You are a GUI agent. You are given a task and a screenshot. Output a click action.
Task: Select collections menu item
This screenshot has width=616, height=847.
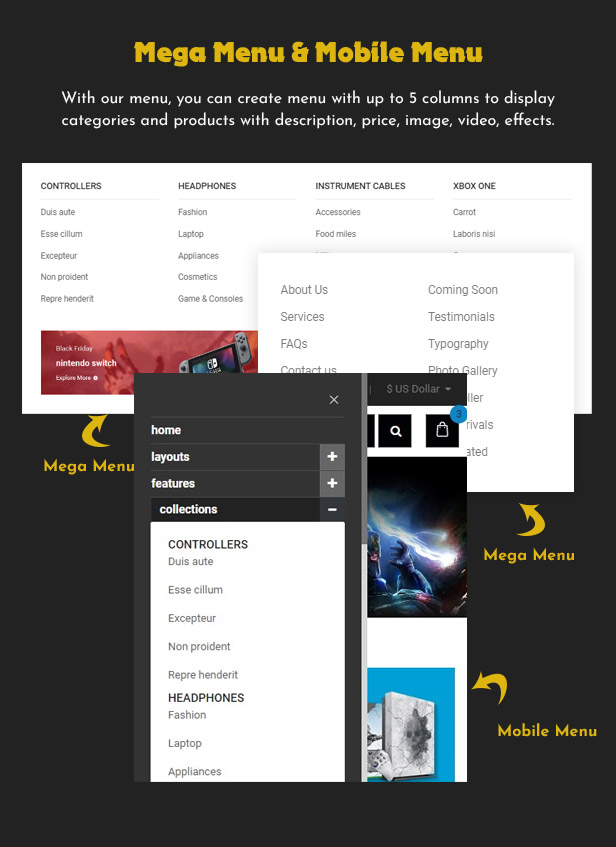(188, 510)
